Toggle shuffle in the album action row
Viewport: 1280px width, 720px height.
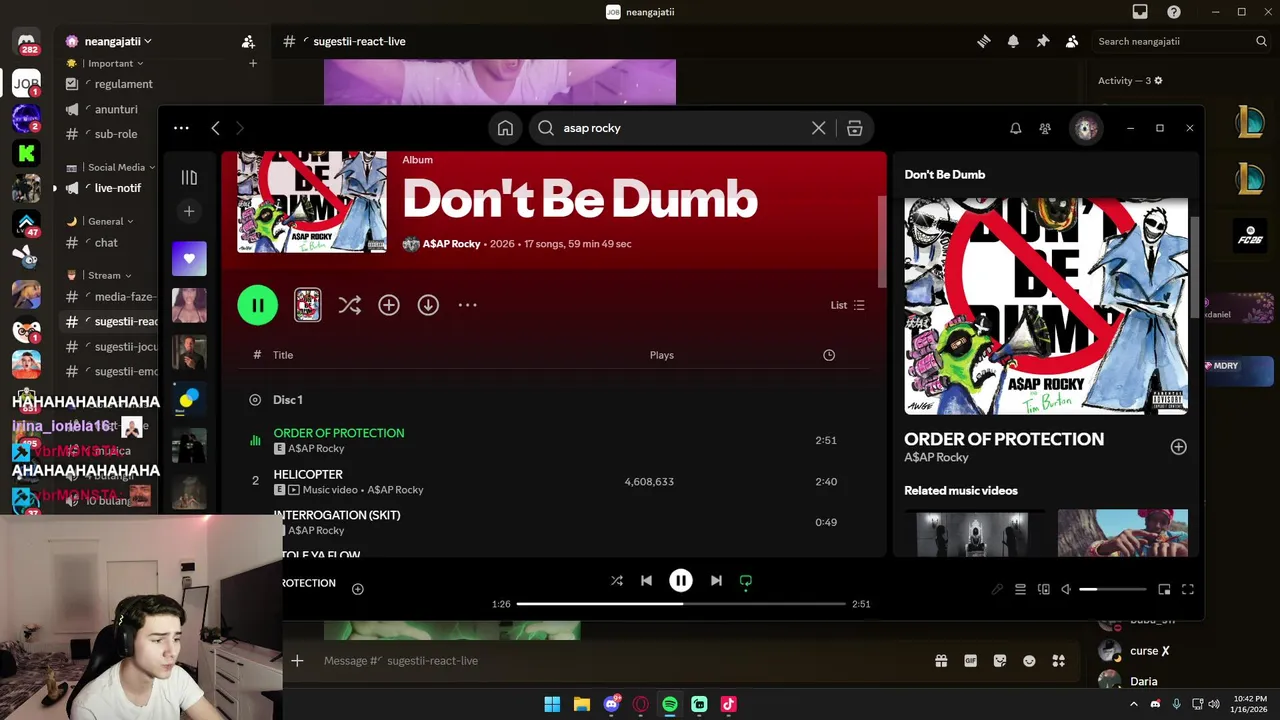point(349,305)
